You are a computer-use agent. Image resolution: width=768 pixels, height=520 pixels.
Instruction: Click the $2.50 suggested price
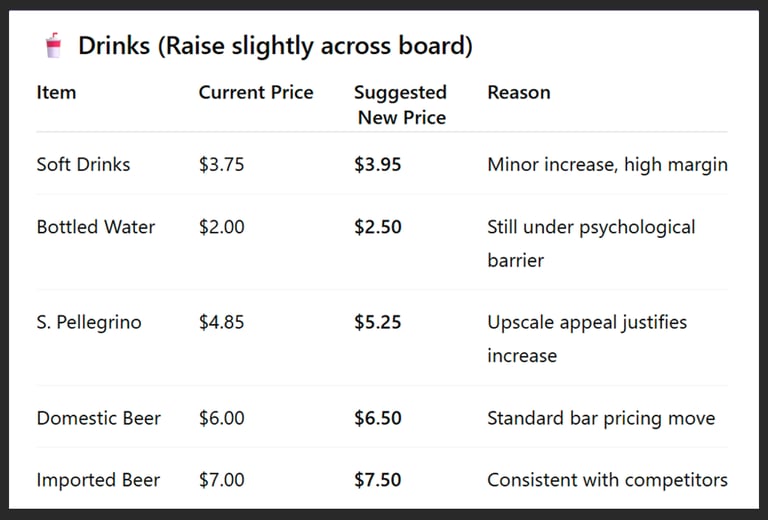pos(378,227)
